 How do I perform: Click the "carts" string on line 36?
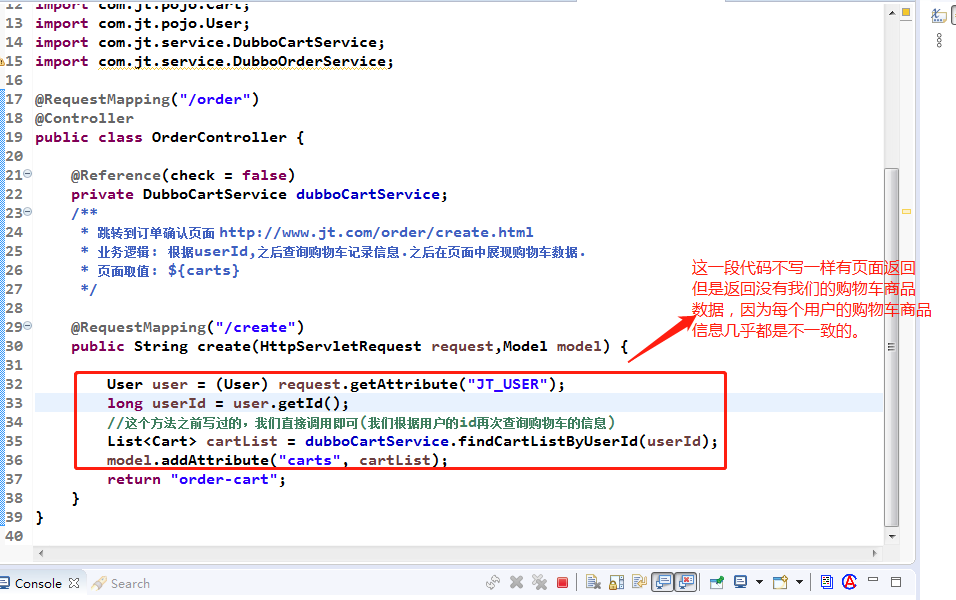click(x=309, y=460)
